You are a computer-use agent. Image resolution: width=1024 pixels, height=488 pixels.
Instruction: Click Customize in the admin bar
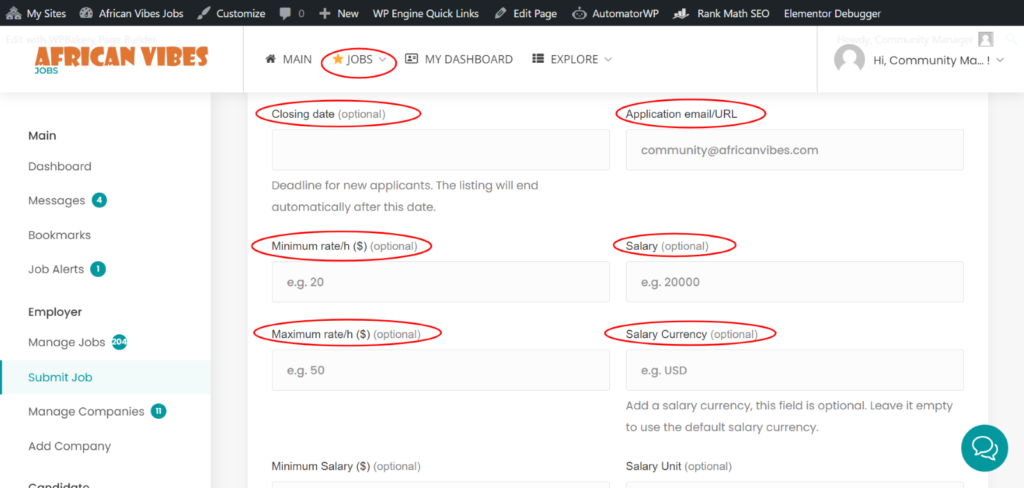231,13
